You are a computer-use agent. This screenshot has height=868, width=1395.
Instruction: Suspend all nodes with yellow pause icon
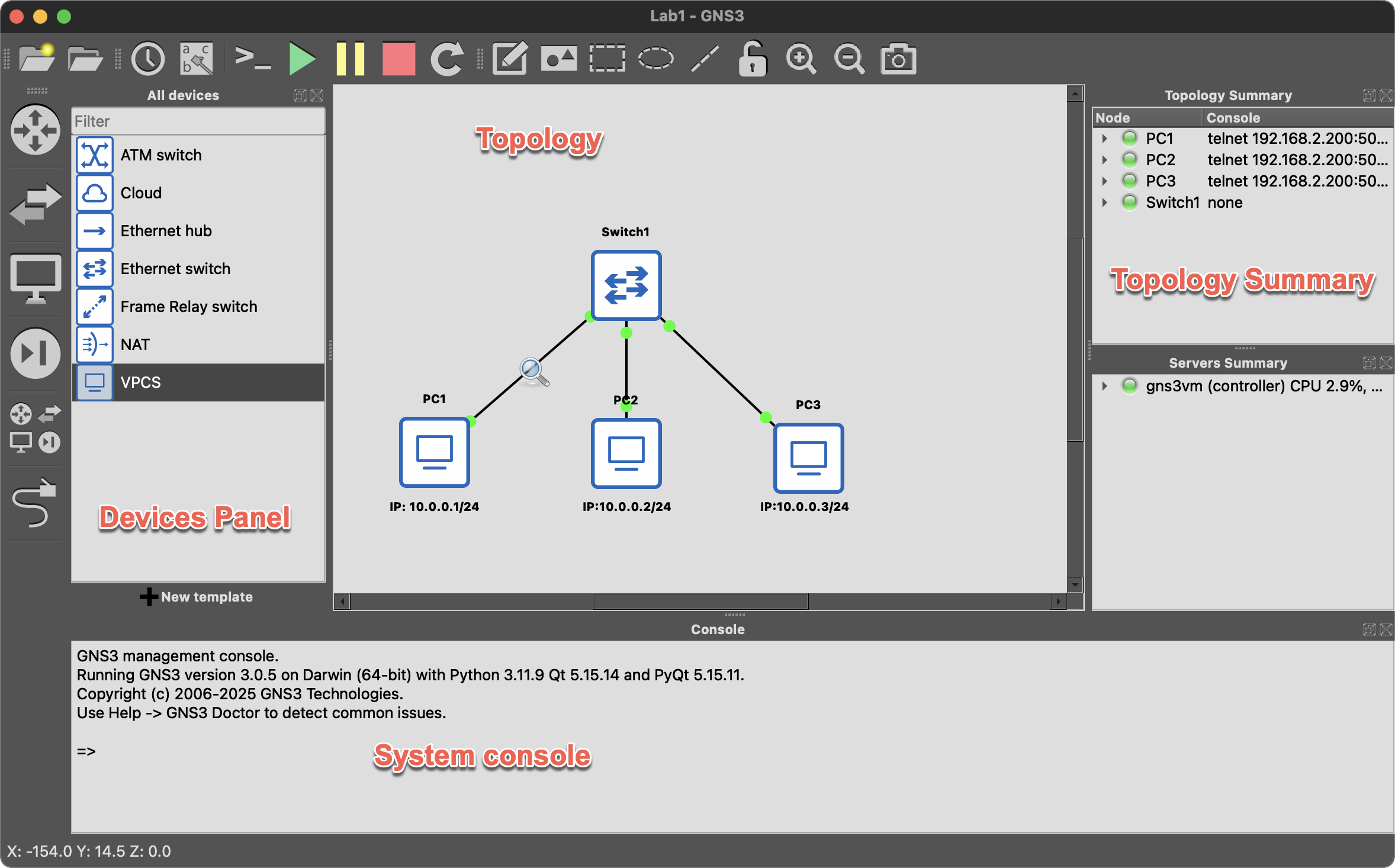click(x=350, y=59)
